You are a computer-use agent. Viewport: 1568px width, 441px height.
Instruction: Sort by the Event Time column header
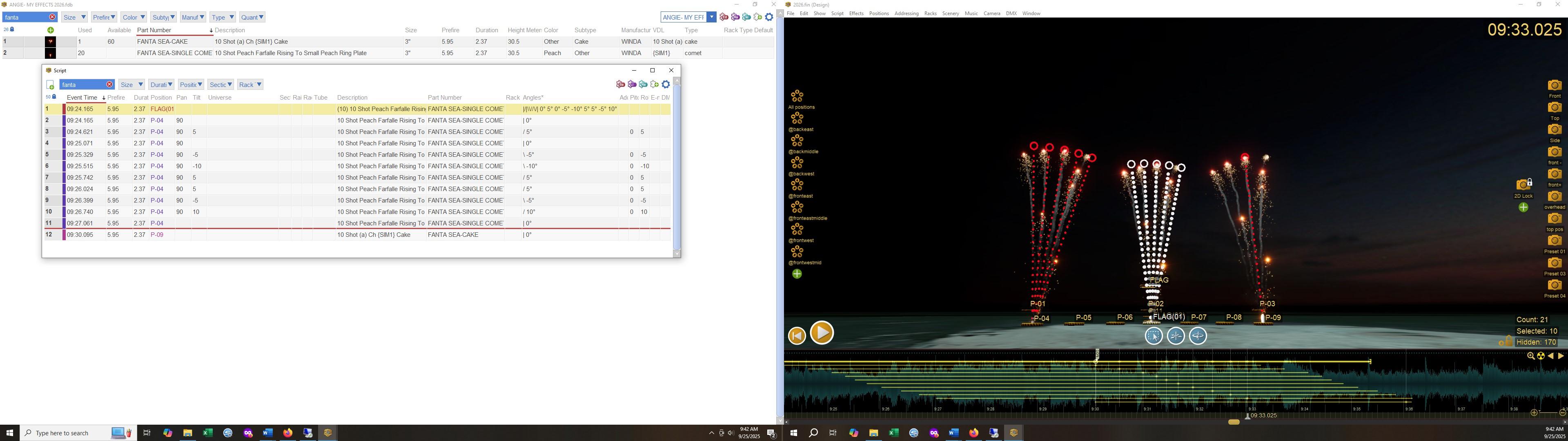coord(82,98)
